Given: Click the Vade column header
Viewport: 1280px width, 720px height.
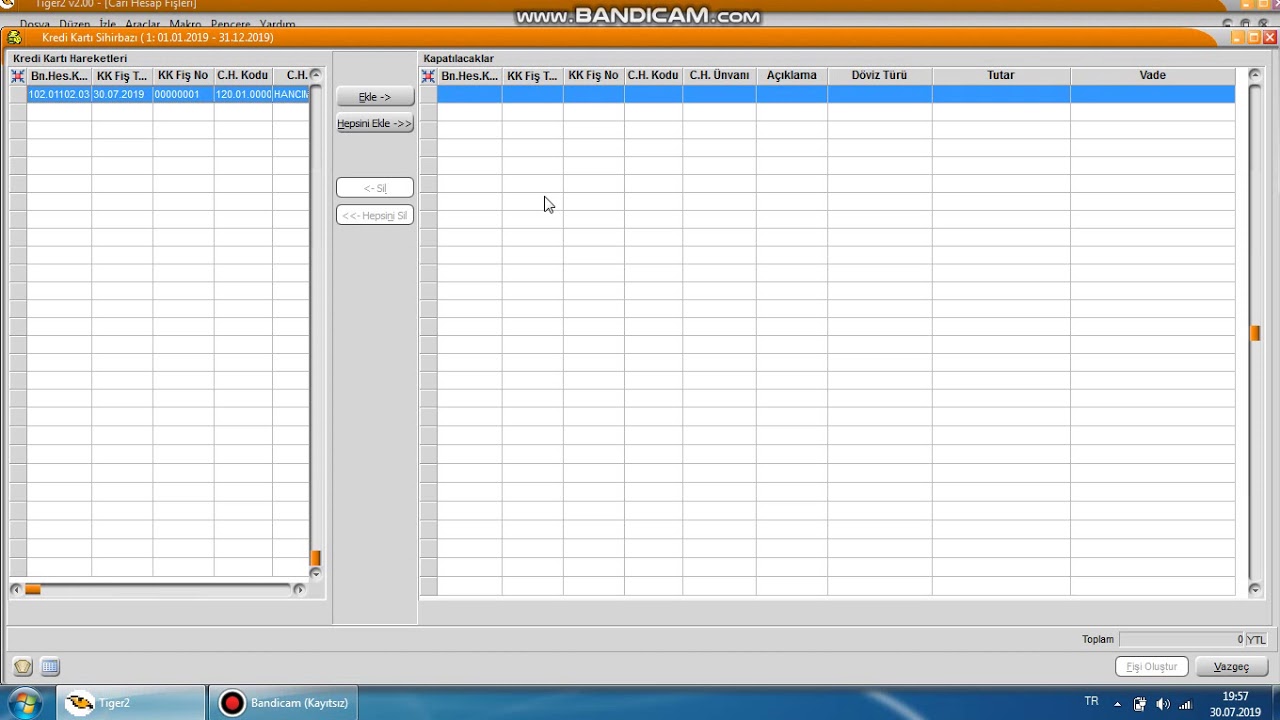Looking at the screenshot, I should [x=1153, y=76].
